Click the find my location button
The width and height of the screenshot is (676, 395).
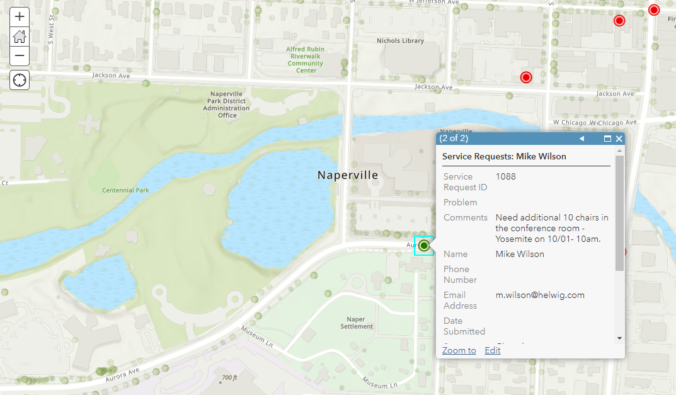pyautogui.click(x=19, y=80)
